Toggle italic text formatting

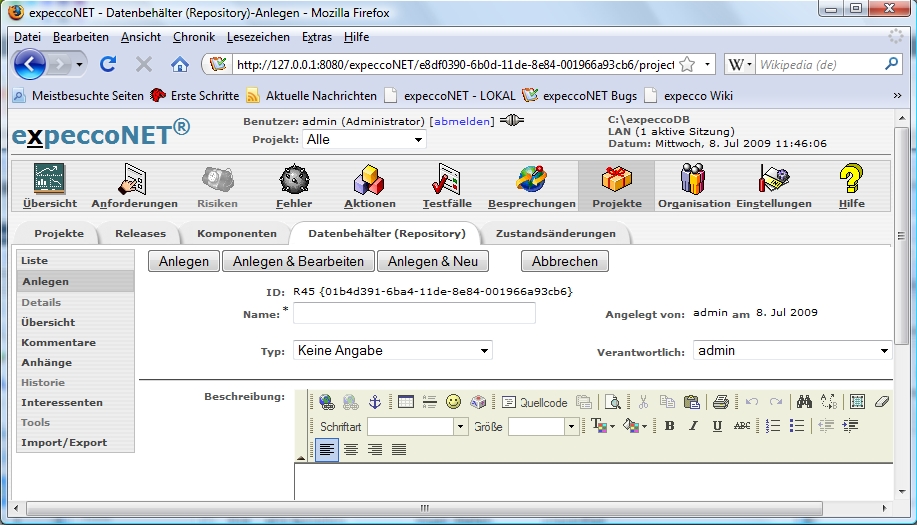click(693, 426)
